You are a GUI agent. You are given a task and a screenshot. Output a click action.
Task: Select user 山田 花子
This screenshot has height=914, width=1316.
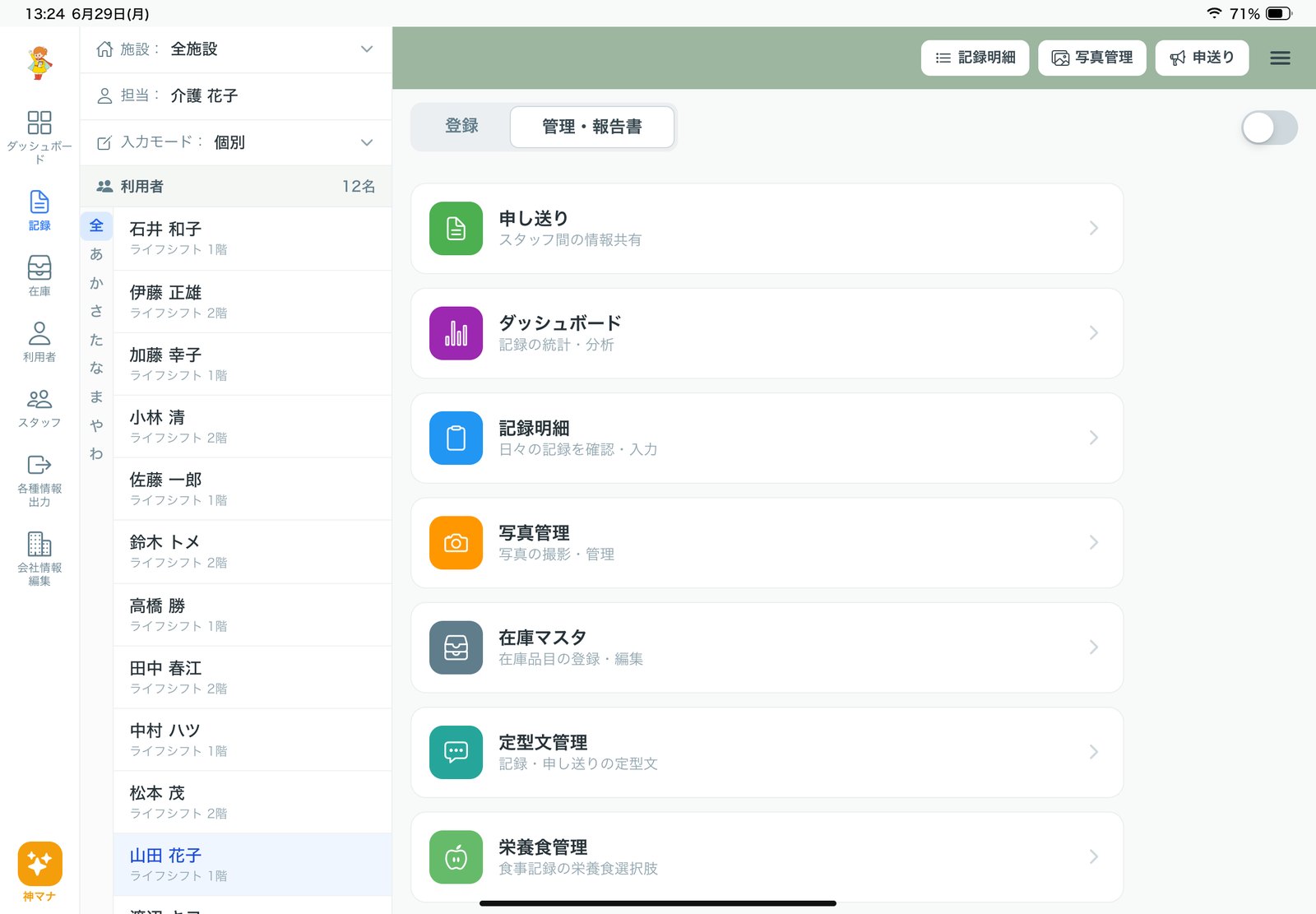[x=253, y=865]
